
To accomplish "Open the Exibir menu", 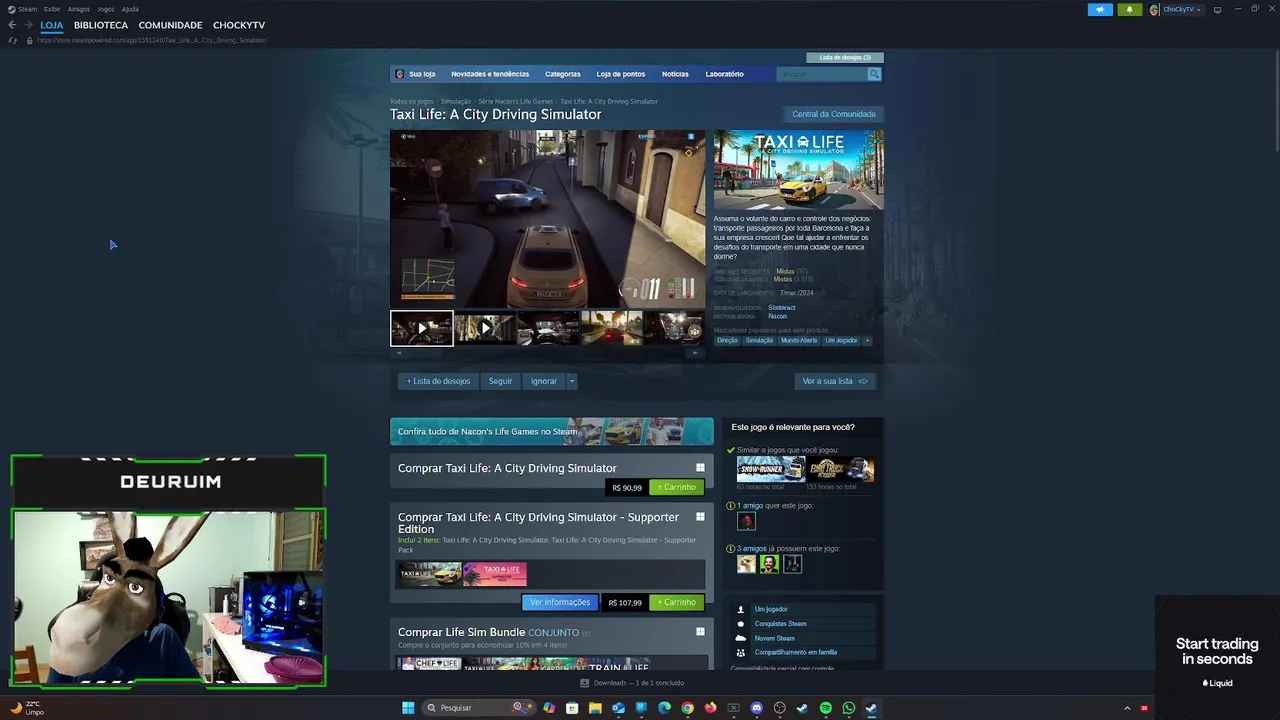I will [52, 9].
